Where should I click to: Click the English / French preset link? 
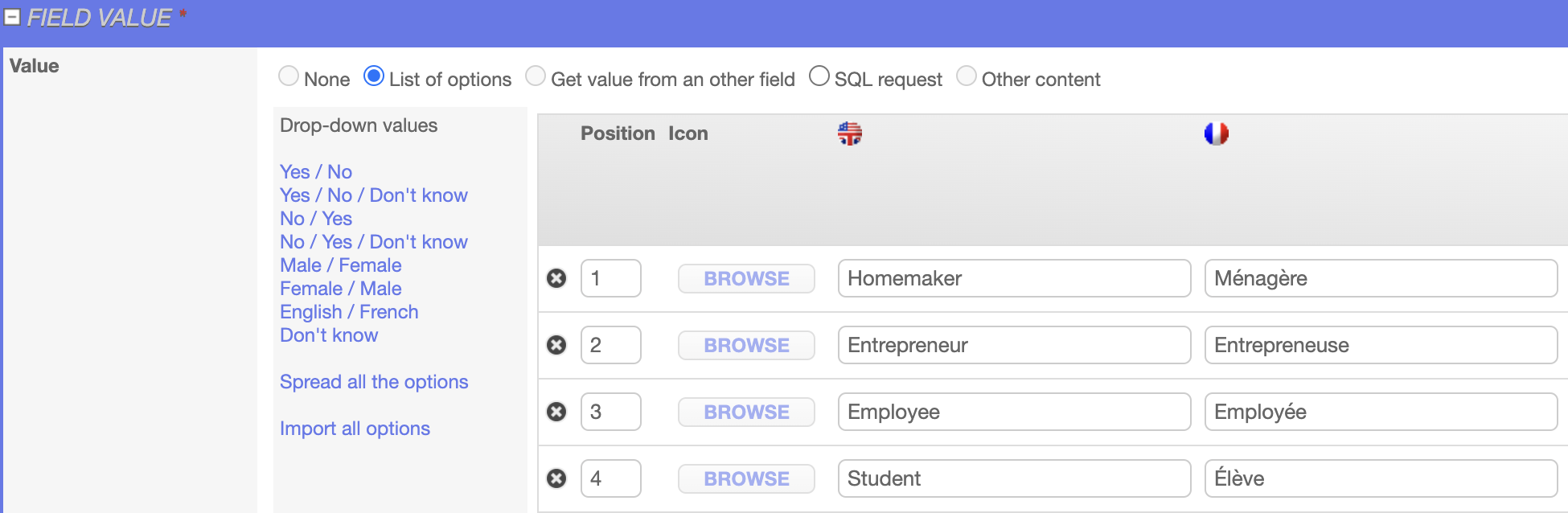(349, 312)
